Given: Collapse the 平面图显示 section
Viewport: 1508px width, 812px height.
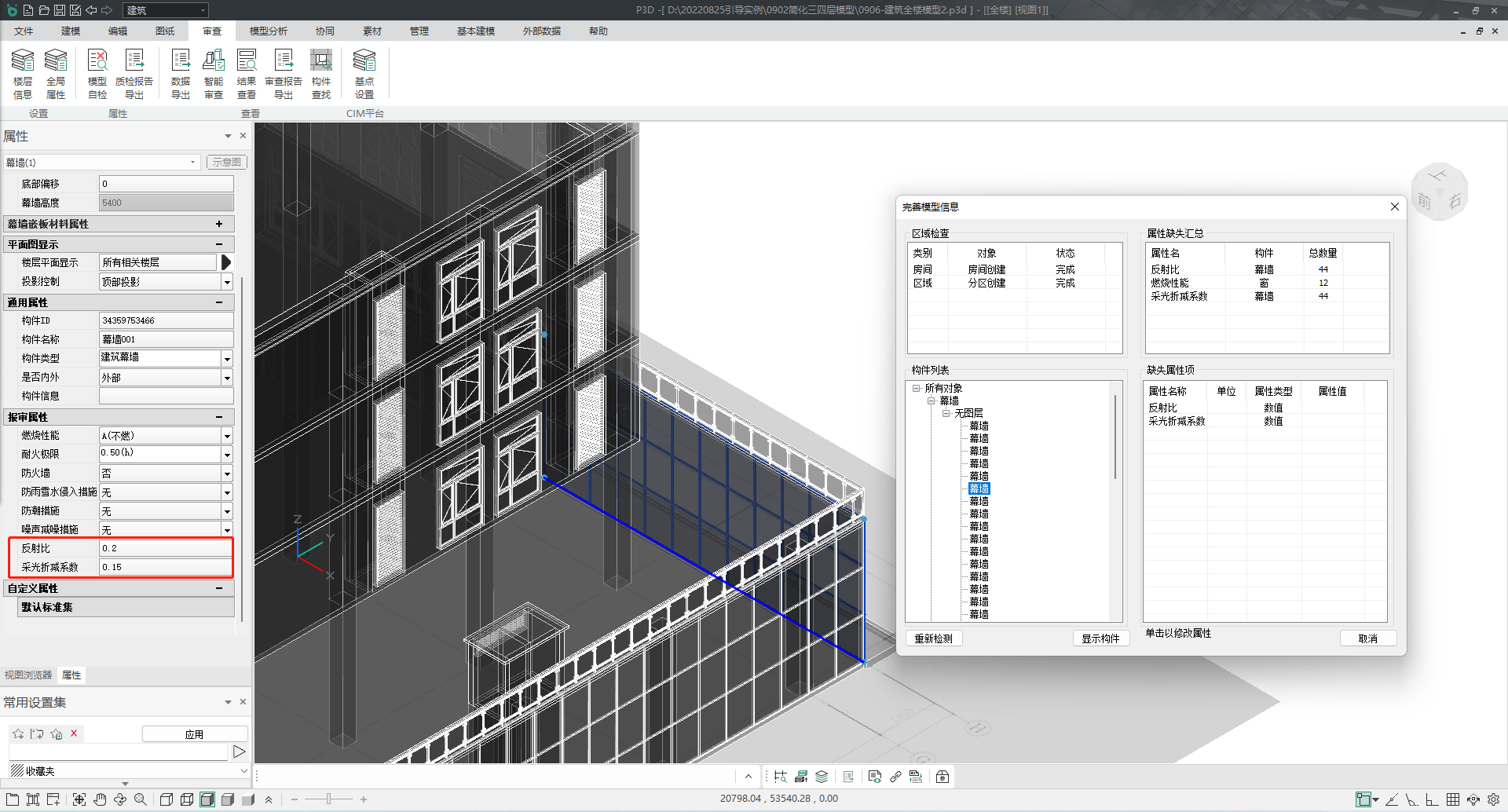Looking at the screenshot, I should click(x=219, y=244).
